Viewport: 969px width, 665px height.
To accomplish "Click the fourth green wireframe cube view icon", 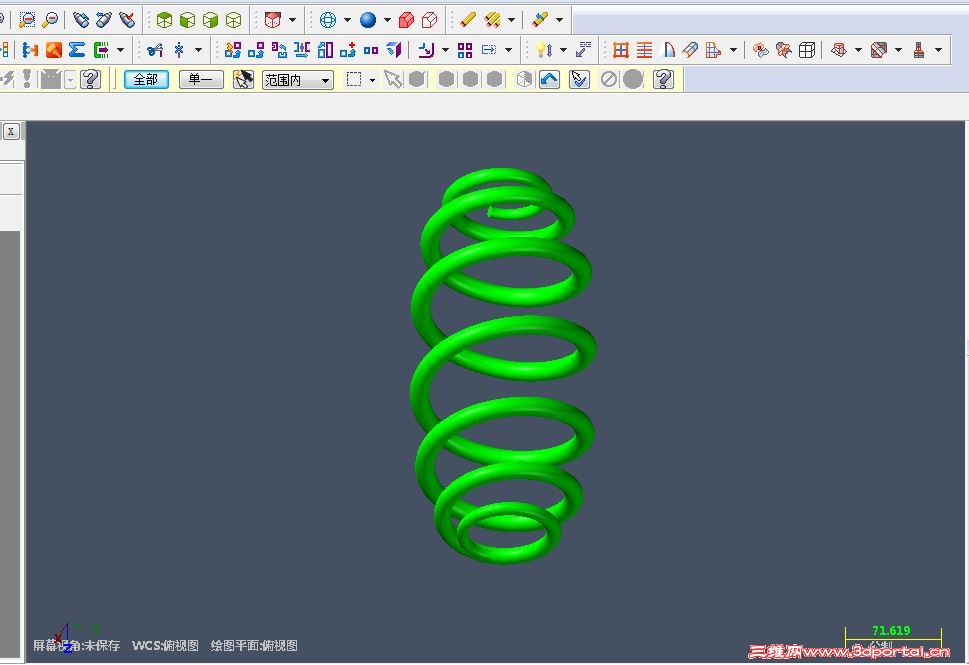I will click(234, 20).
